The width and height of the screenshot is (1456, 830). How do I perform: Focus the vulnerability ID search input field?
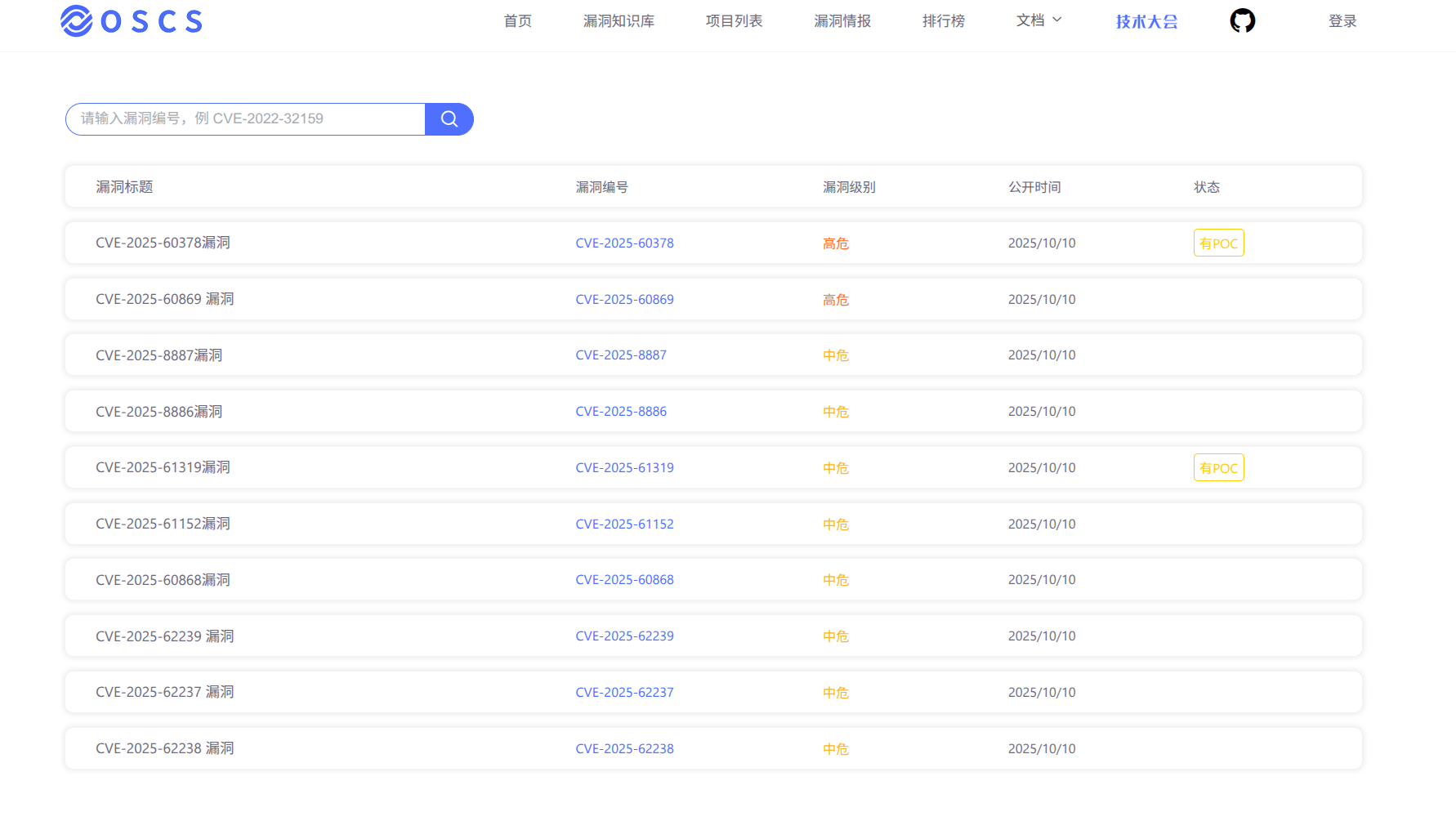[x=245, y=119]
